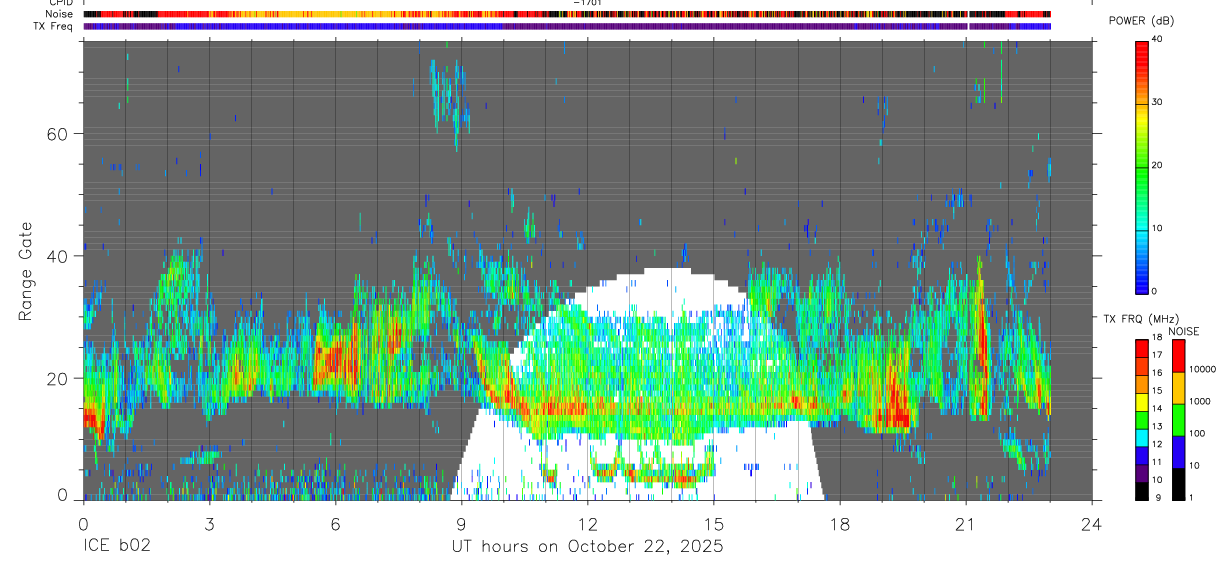Image resolution: width=1228 pixels, height=567 pixels.
Task: Click the 0 tick on POWER colorbar
Action: pyautogui.click(x=1155, y=291)
